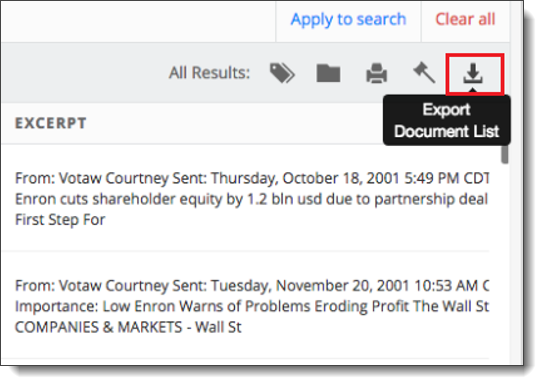Click the results list scrollbar thumb
The height and width of the screenshot is (386, 544).
505,154
